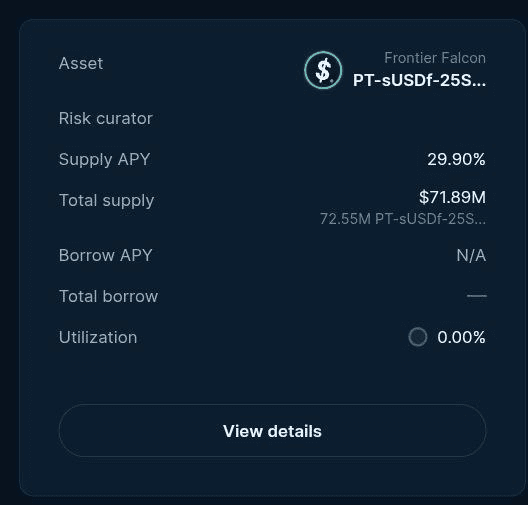Screen dimensions: 528x505
Task: Select the PT-sUSDf-25S... asset name
Action: [x=419, y=80]
